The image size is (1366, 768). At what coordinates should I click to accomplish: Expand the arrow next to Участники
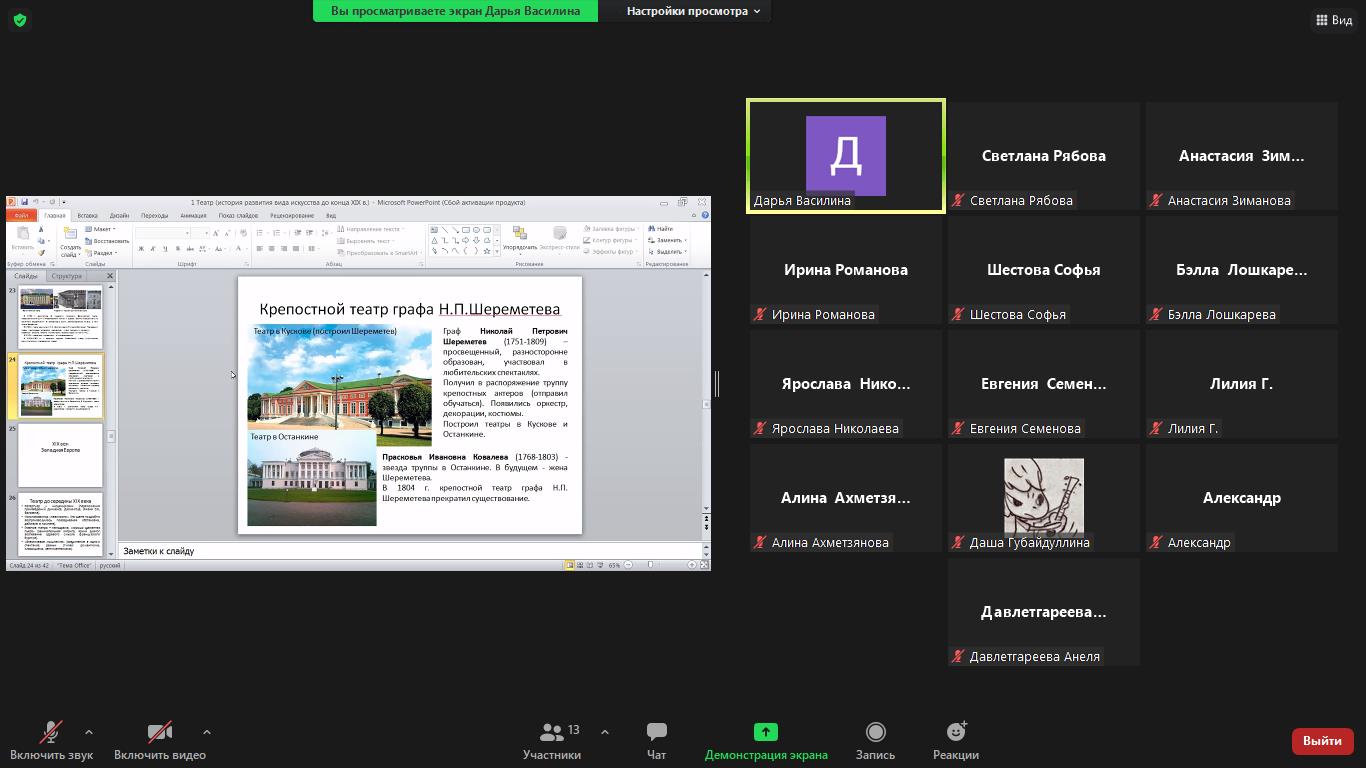tap(605, 732)
